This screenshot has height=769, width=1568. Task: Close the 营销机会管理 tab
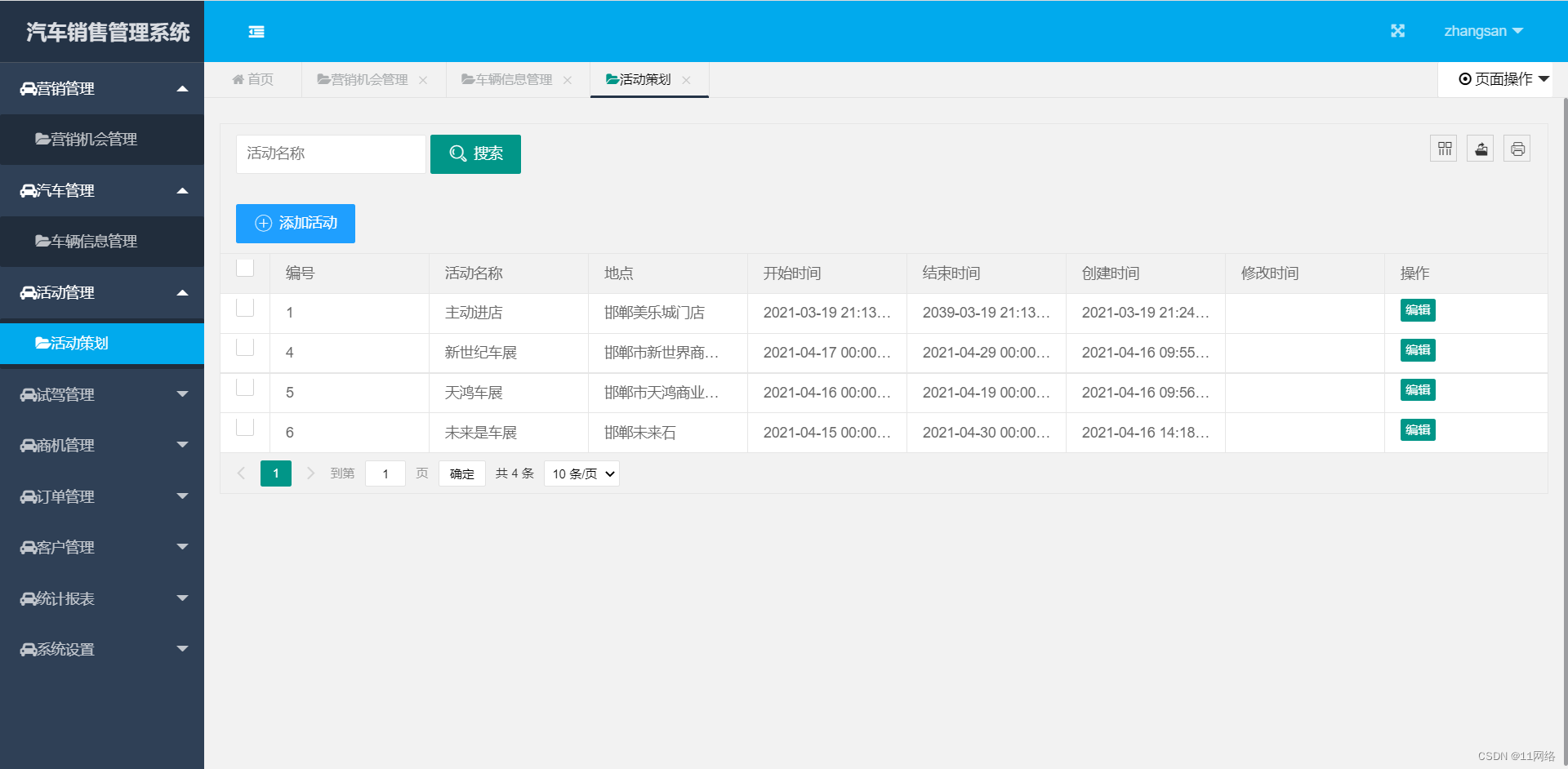423,80
